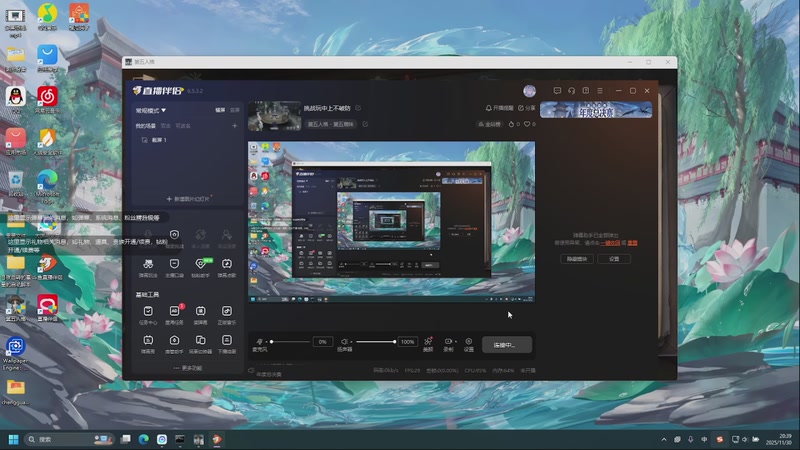This screenshot has height=450, width=800.
Task: Click the stream cover thumbnail
Action: tap(274, 116)
